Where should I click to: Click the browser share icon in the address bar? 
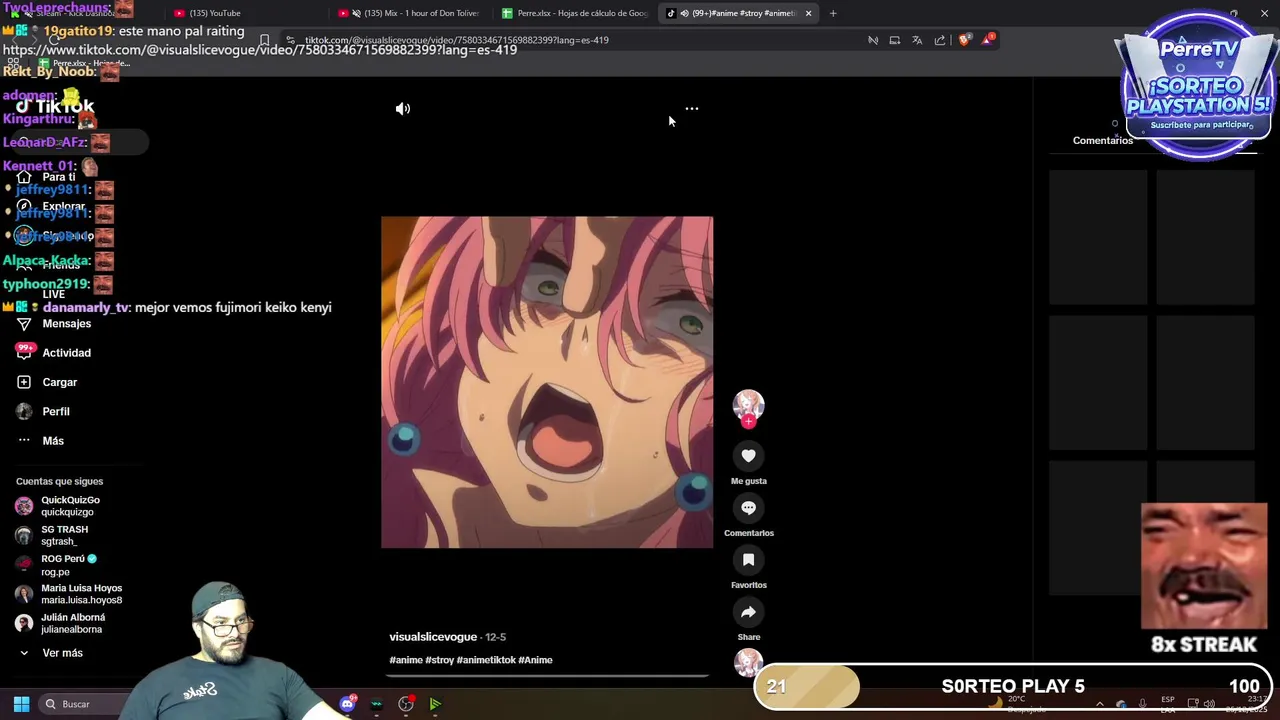[x=940, y=40]
